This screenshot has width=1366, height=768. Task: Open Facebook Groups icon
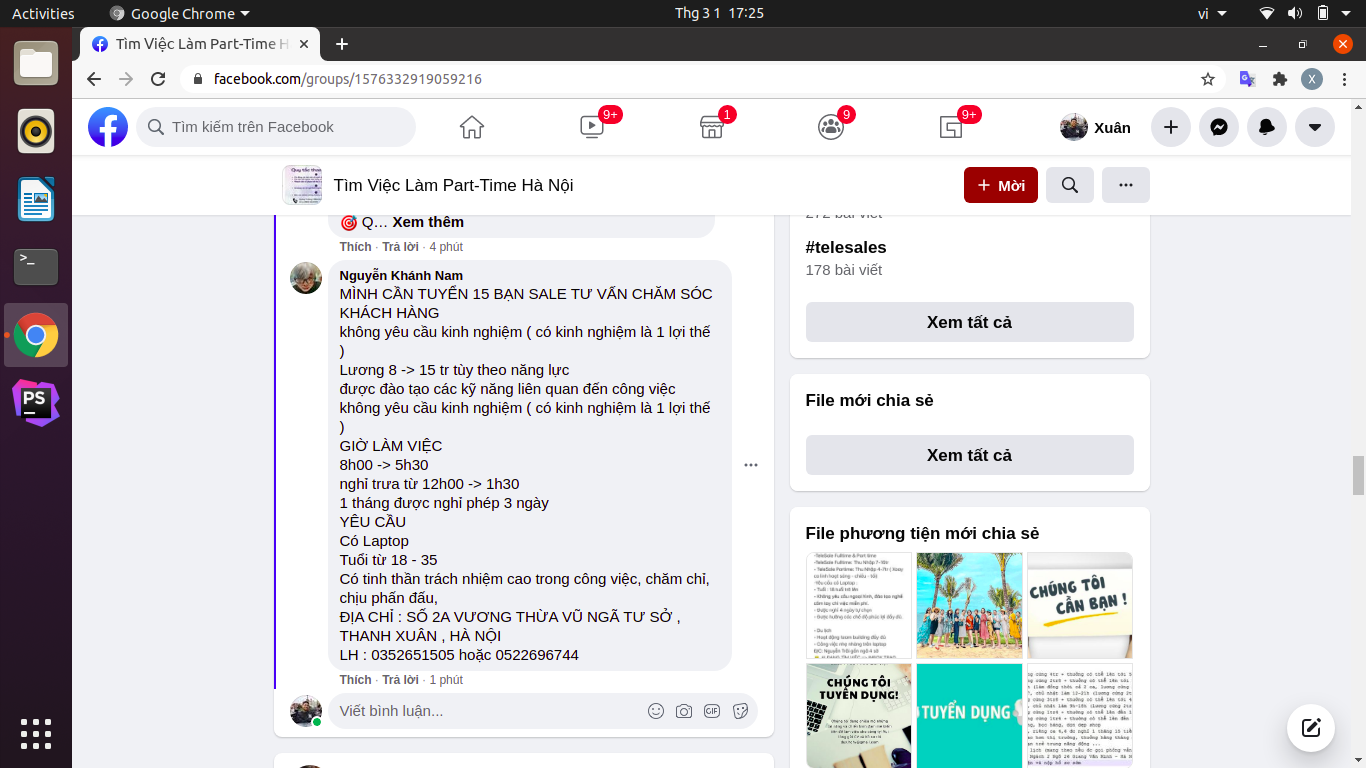tap(831, 127)
